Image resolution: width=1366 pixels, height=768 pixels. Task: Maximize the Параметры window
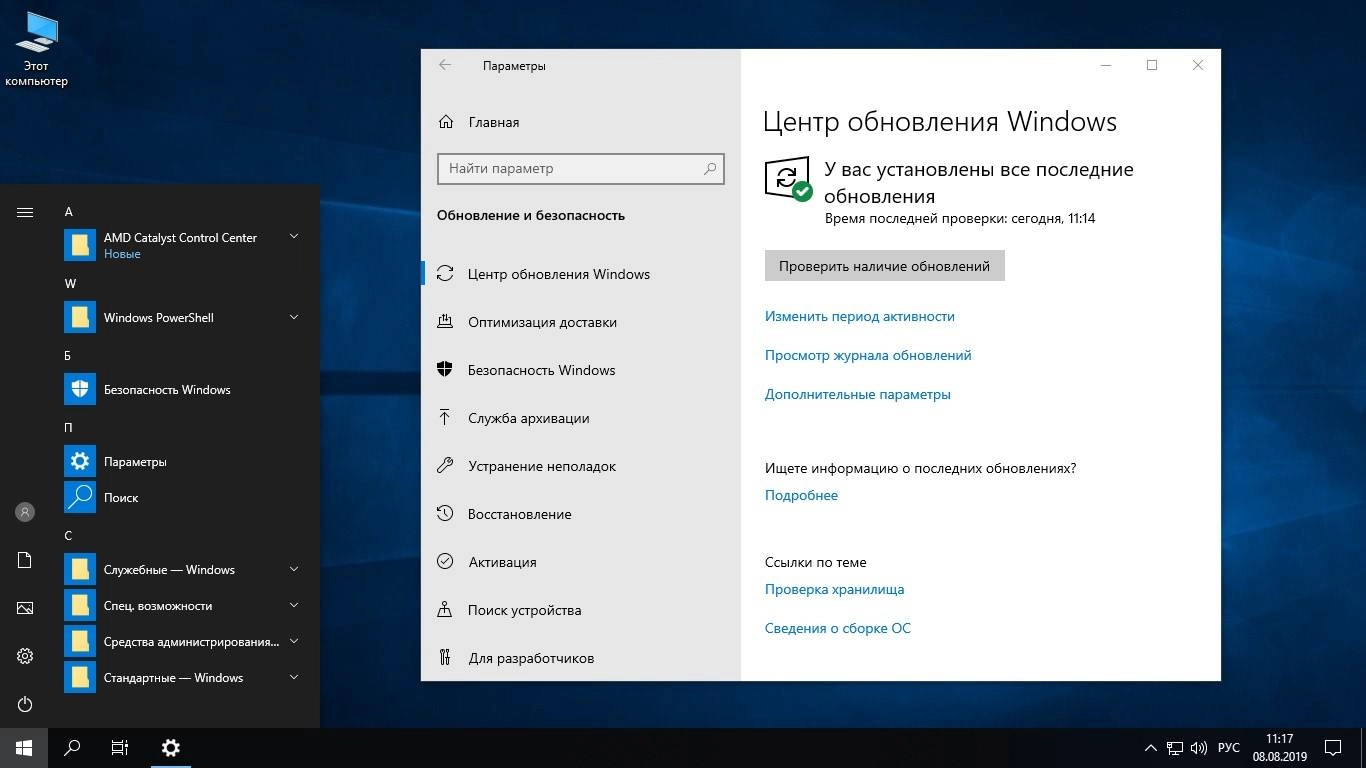1152,65
